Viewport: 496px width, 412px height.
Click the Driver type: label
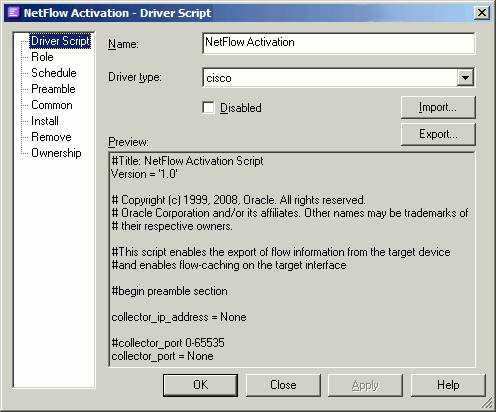[135, 77]
